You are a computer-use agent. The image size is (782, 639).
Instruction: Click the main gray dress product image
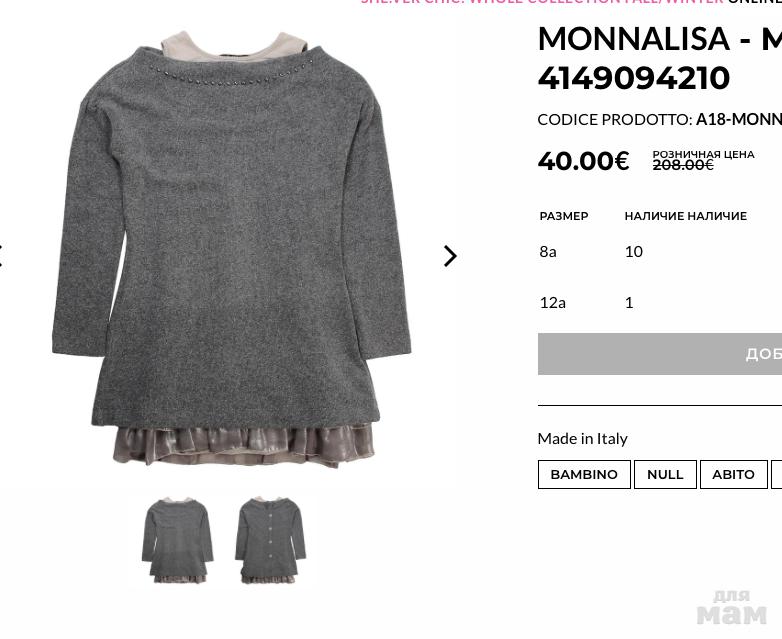(232, 250)
